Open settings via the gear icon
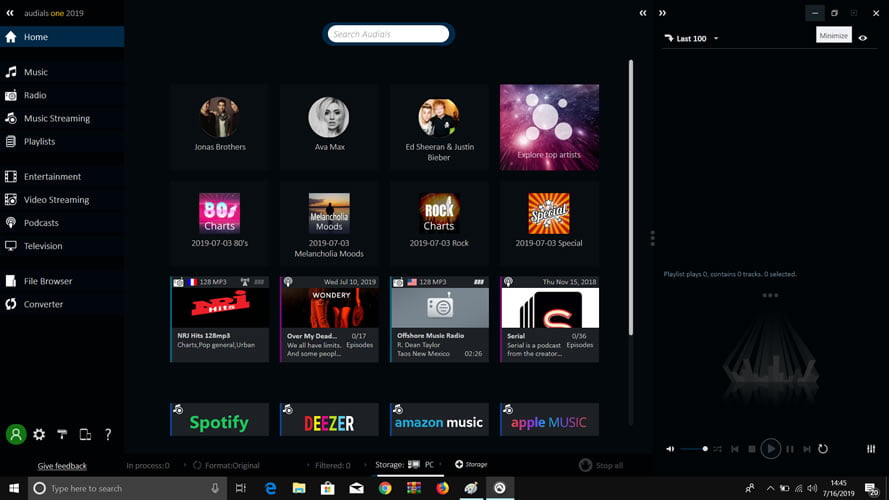889x500 pixels. tap(39, 435)
